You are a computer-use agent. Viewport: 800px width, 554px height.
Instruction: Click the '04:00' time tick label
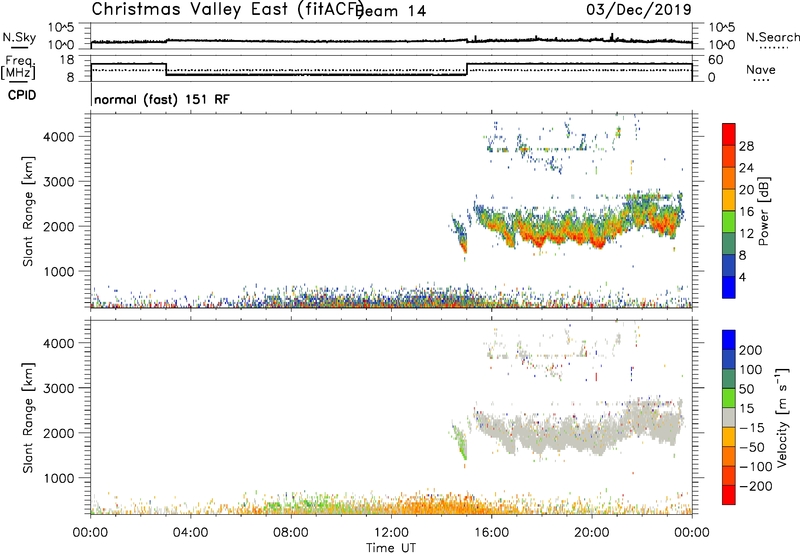click(x=190, y=533)
